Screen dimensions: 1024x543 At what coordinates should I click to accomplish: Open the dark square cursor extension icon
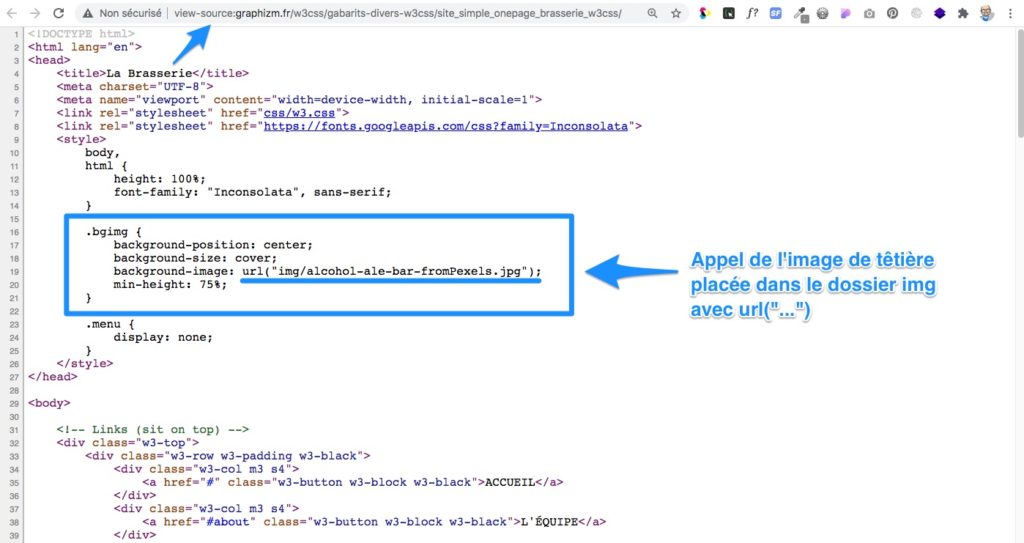(x=728, y=13)
